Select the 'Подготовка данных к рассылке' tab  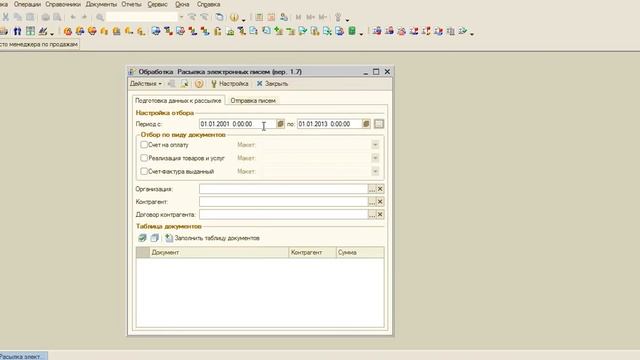click(x=178, y=100)
